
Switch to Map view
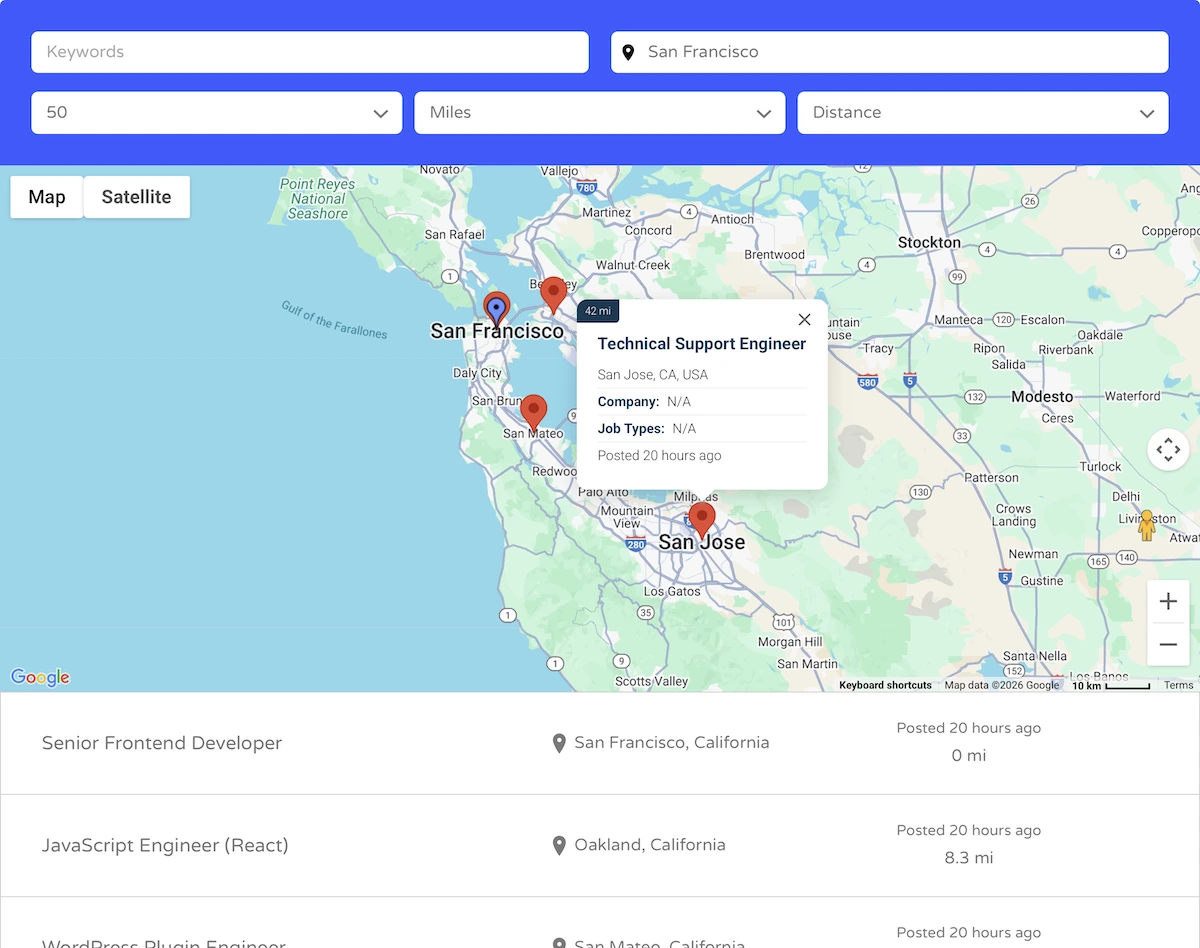[46, 196]
